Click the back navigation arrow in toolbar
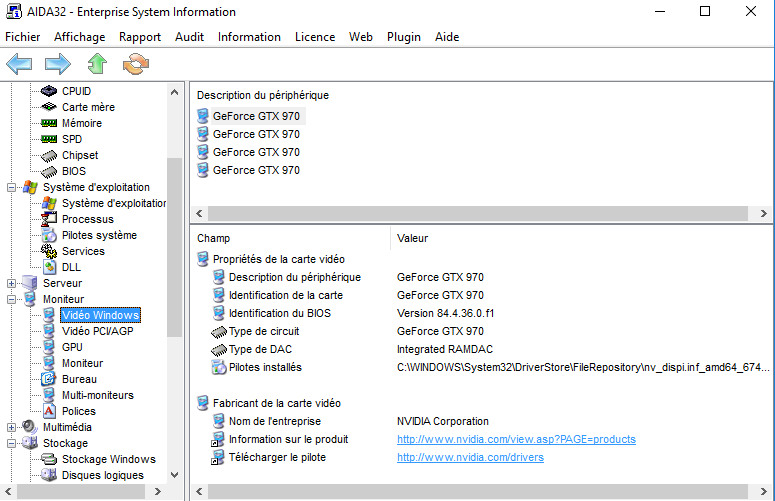 (19, 65)
